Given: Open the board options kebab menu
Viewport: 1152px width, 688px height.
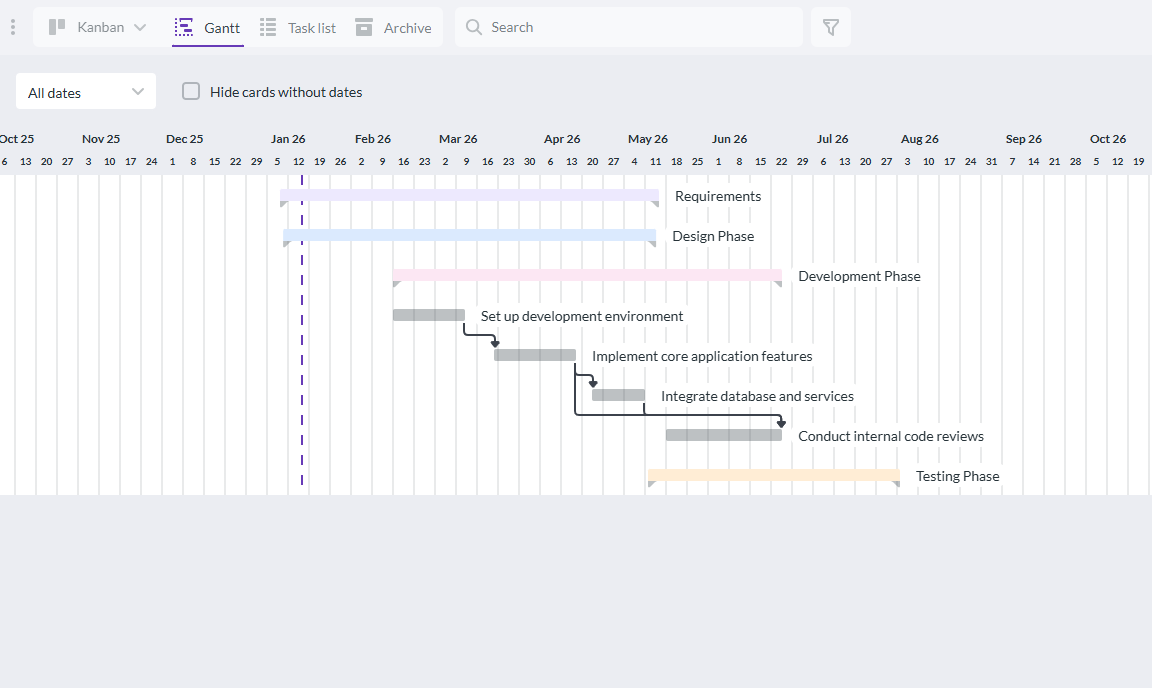Looking at the screenshot, I should 13,26.
